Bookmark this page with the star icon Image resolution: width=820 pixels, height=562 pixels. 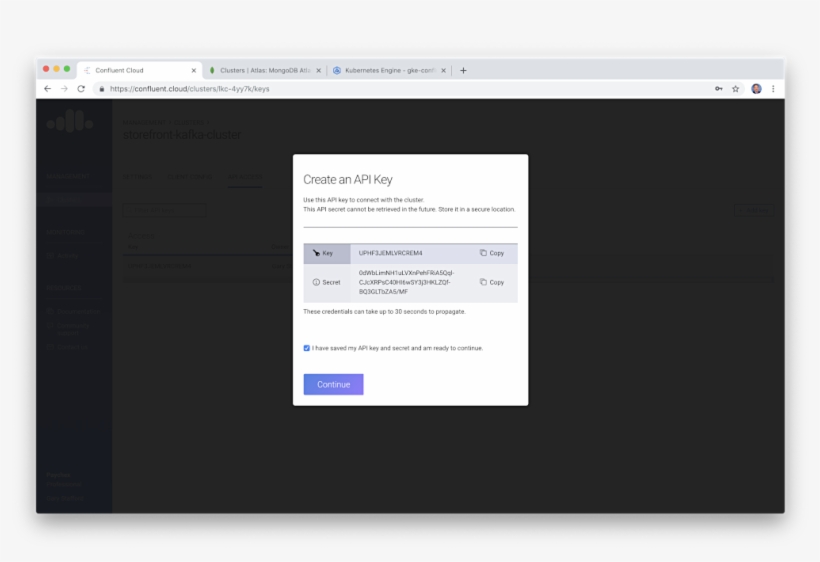click(x=736, y=89)
